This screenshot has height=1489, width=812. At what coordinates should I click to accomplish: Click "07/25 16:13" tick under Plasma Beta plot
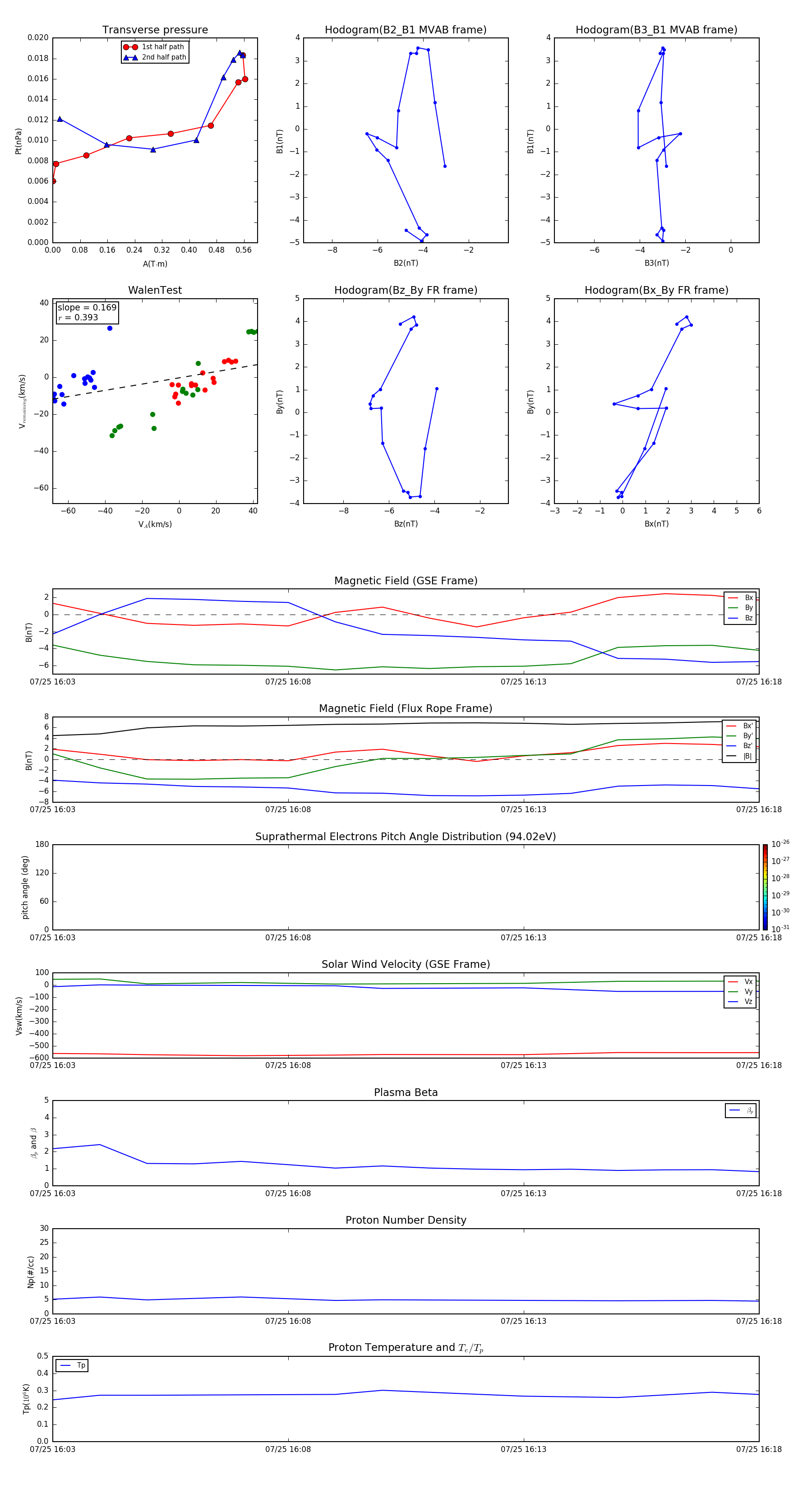click(524, 1193)
